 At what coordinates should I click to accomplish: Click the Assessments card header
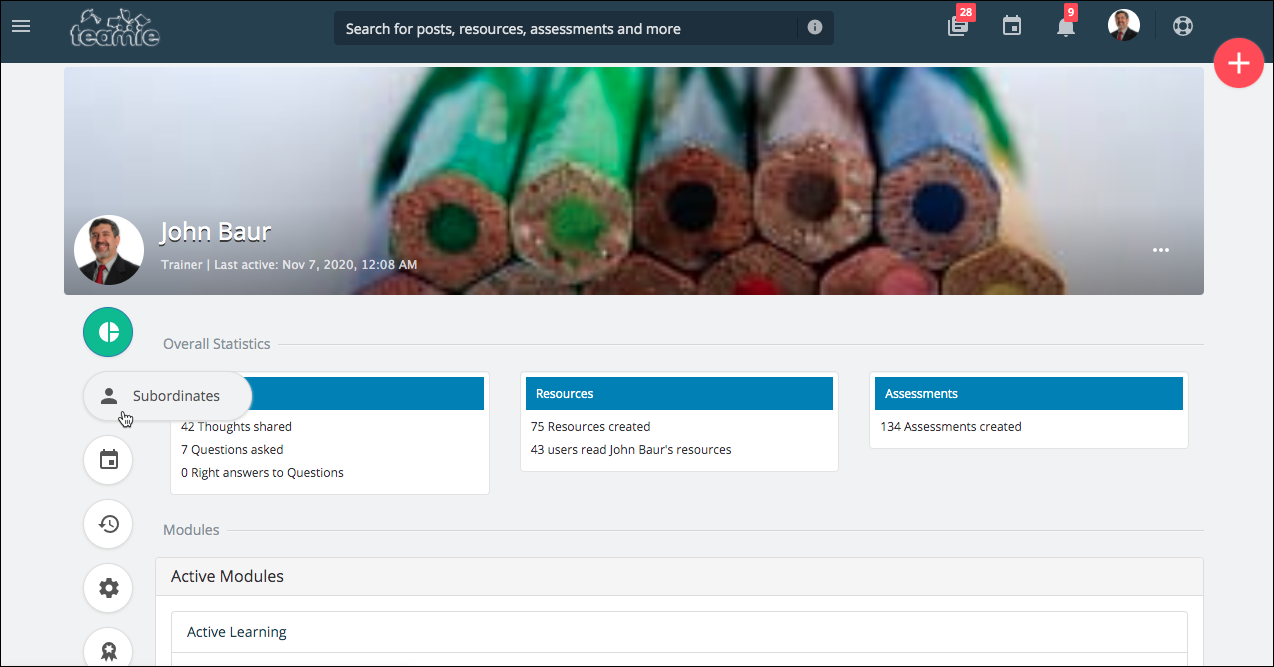(x=1029, y=394)
